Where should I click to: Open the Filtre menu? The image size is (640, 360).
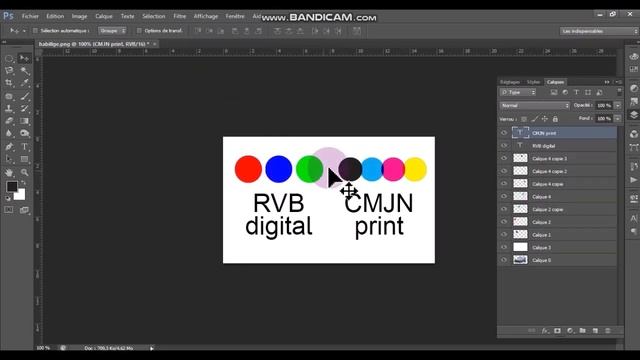[x=180, y=16]
